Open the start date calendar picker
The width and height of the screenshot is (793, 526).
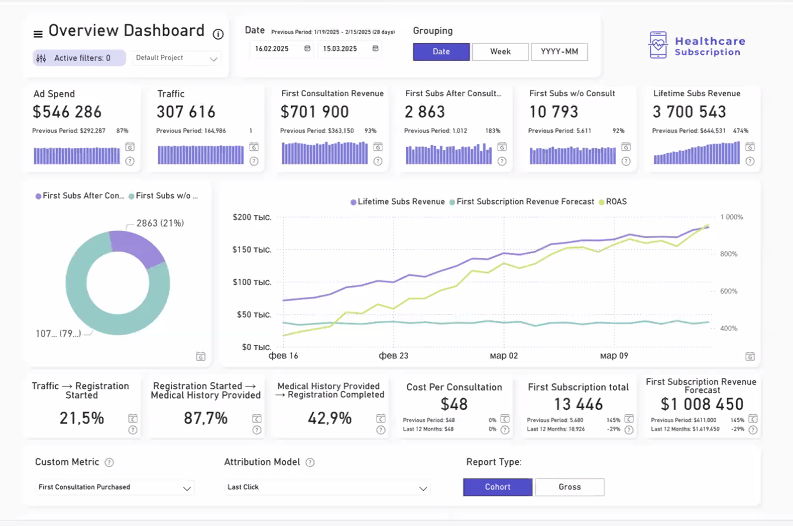tap(307, 48)
